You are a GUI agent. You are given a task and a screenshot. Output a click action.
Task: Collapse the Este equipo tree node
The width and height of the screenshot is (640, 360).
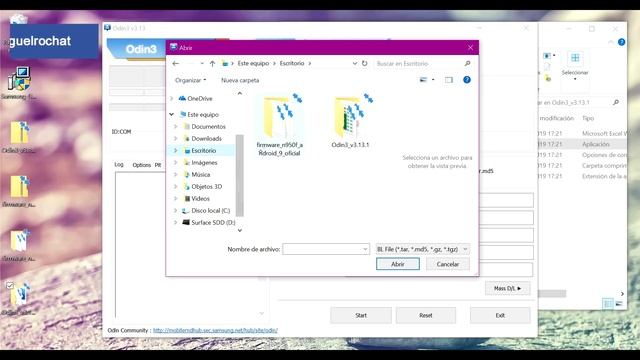[171, 115]
